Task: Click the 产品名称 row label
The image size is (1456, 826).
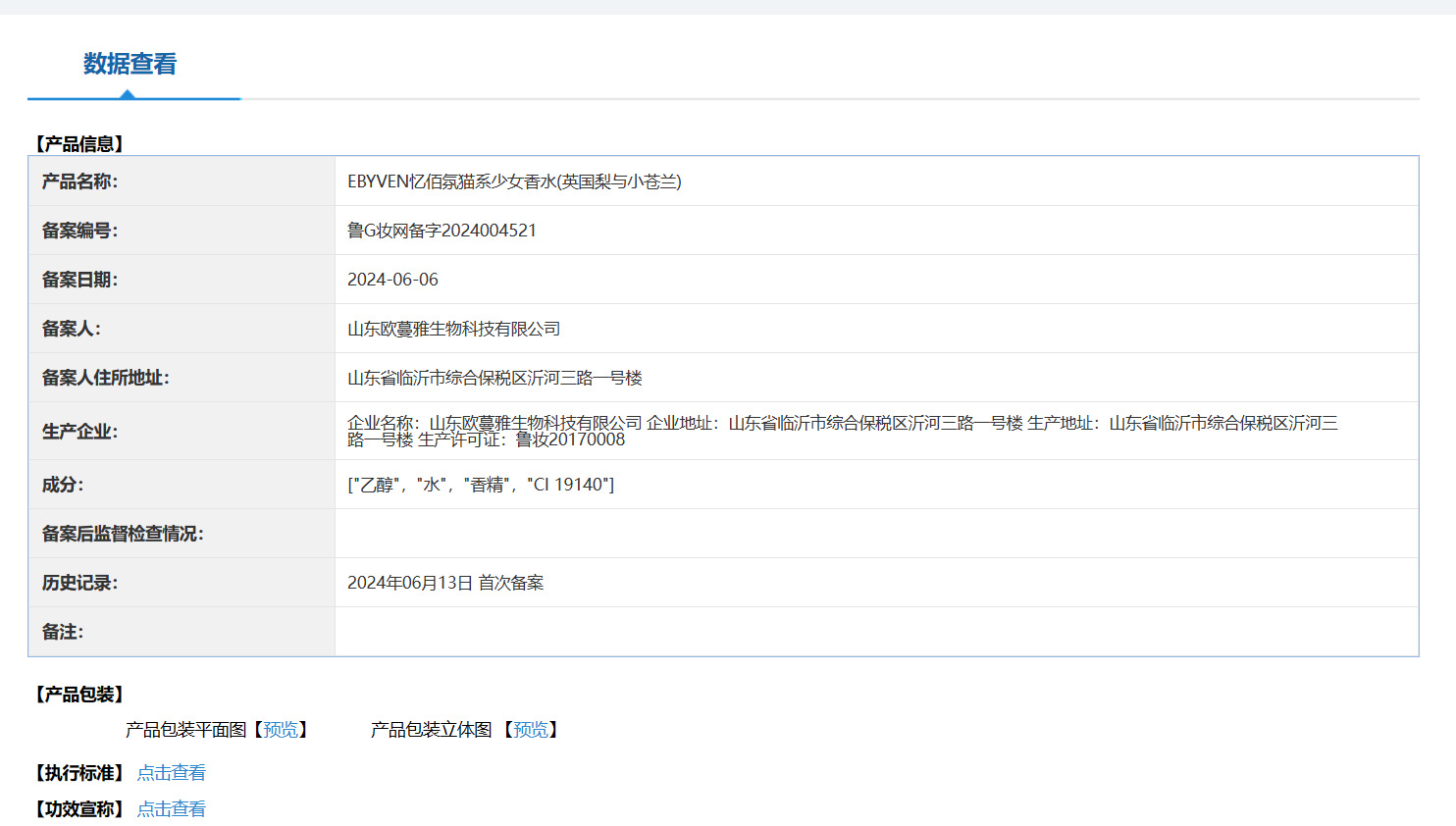Action: pyautogui.click(x=79, y=181)
